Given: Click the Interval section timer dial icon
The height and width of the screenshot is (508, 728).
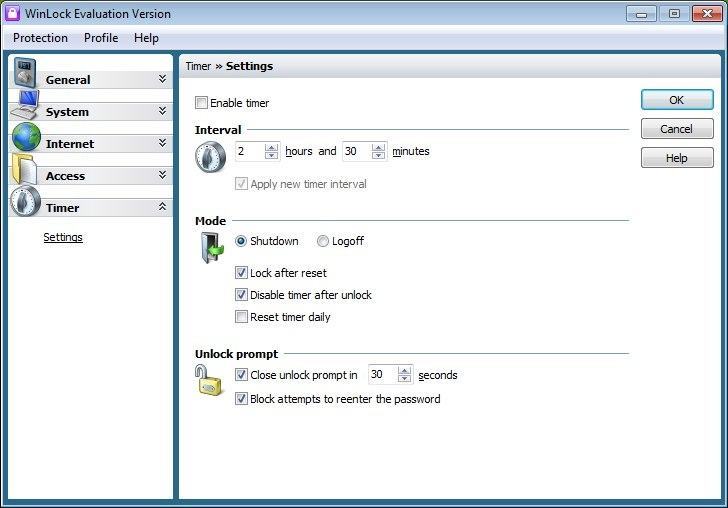Looking at the screenshot, I should point(210,156).
